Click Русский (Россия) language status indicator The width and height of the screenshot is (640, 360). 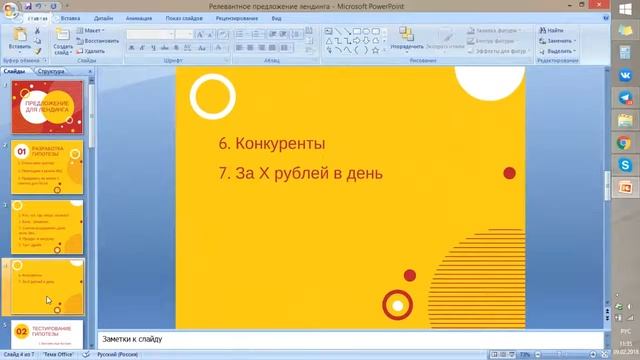118,355
